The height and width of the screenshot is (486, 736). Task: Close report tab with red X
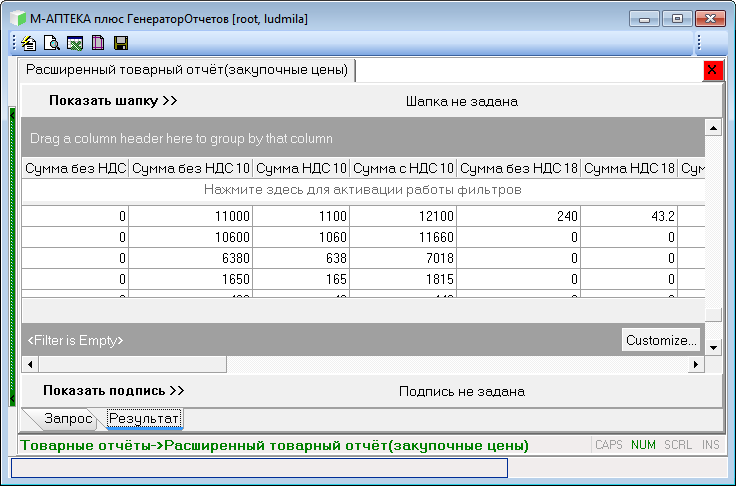coord(713,70)
